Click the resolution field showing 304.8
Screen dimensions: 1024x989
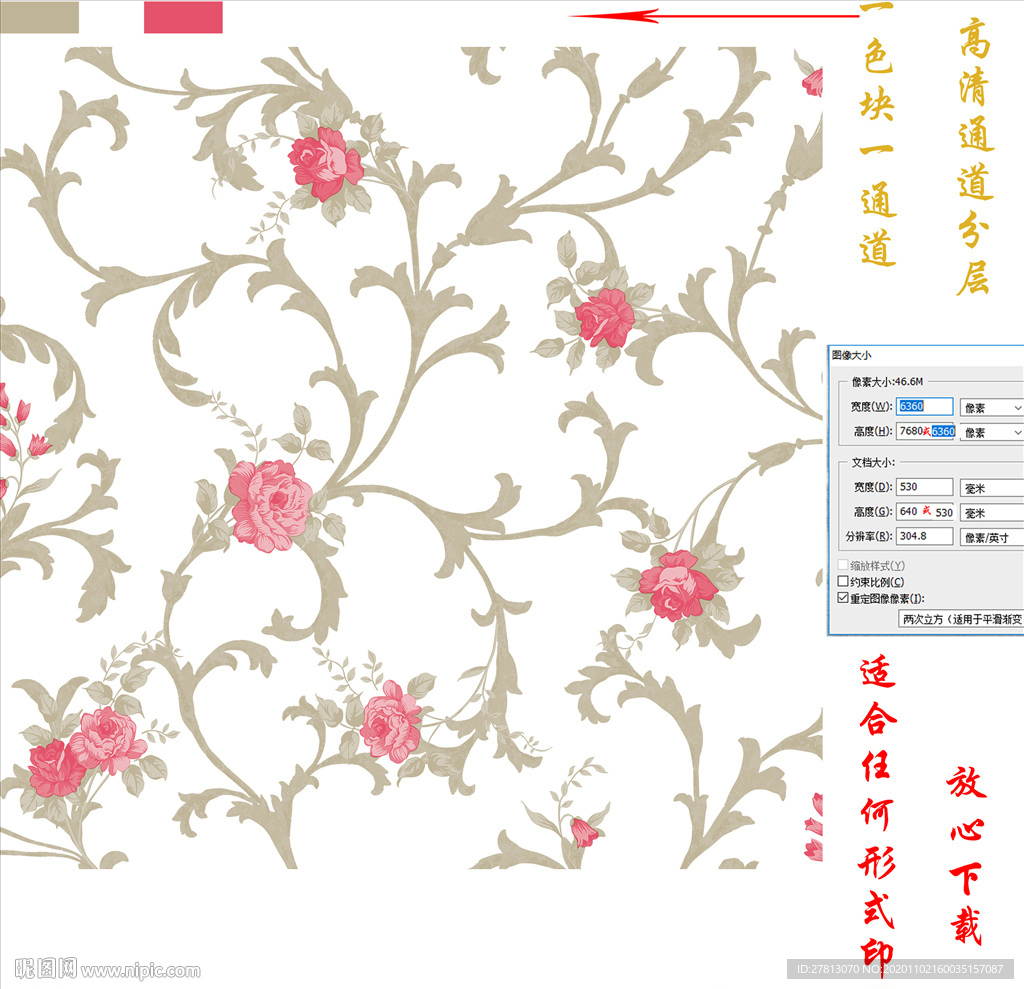pyautogui.click(x=924, y=536)
